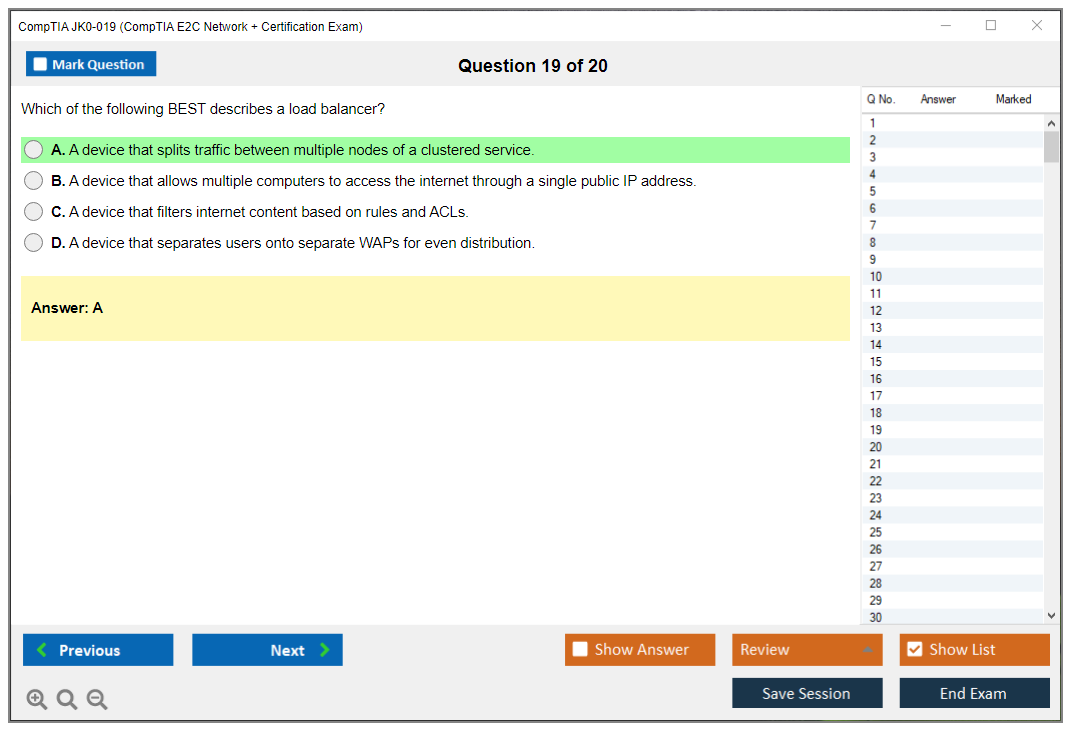Maximize the exam window
This screenshot has height=735, width=1075.
tap(991, 26)
